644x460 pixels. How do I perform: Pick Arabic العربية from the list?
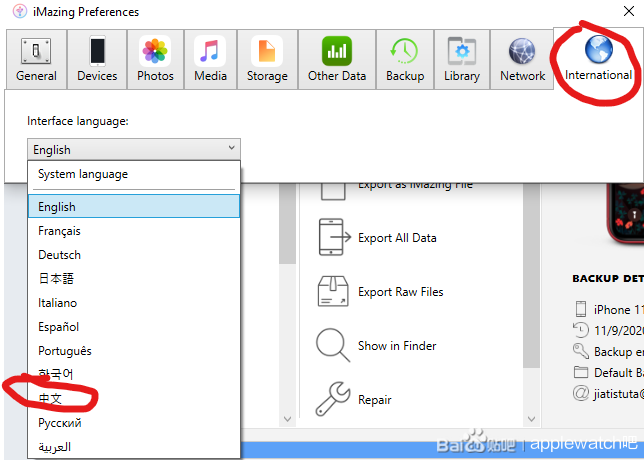tap(134, 446)
